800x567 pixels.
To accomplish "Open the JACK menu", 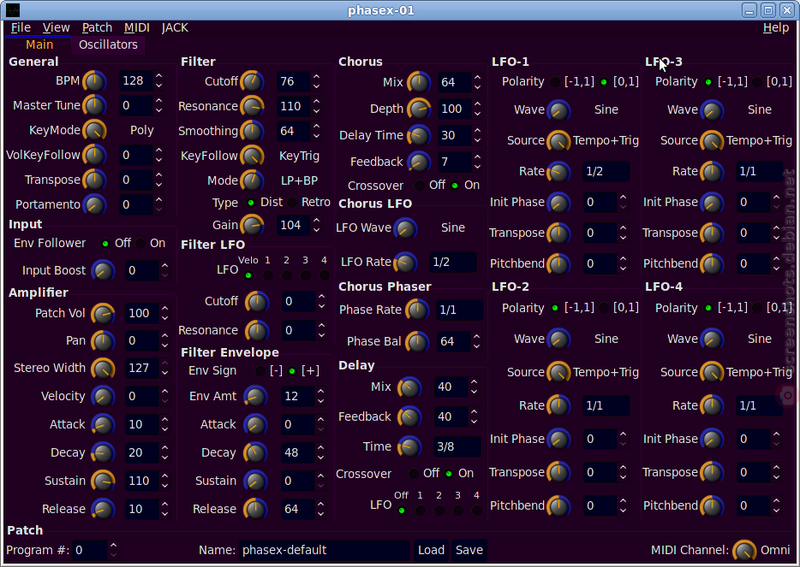I will coord(175,28).
